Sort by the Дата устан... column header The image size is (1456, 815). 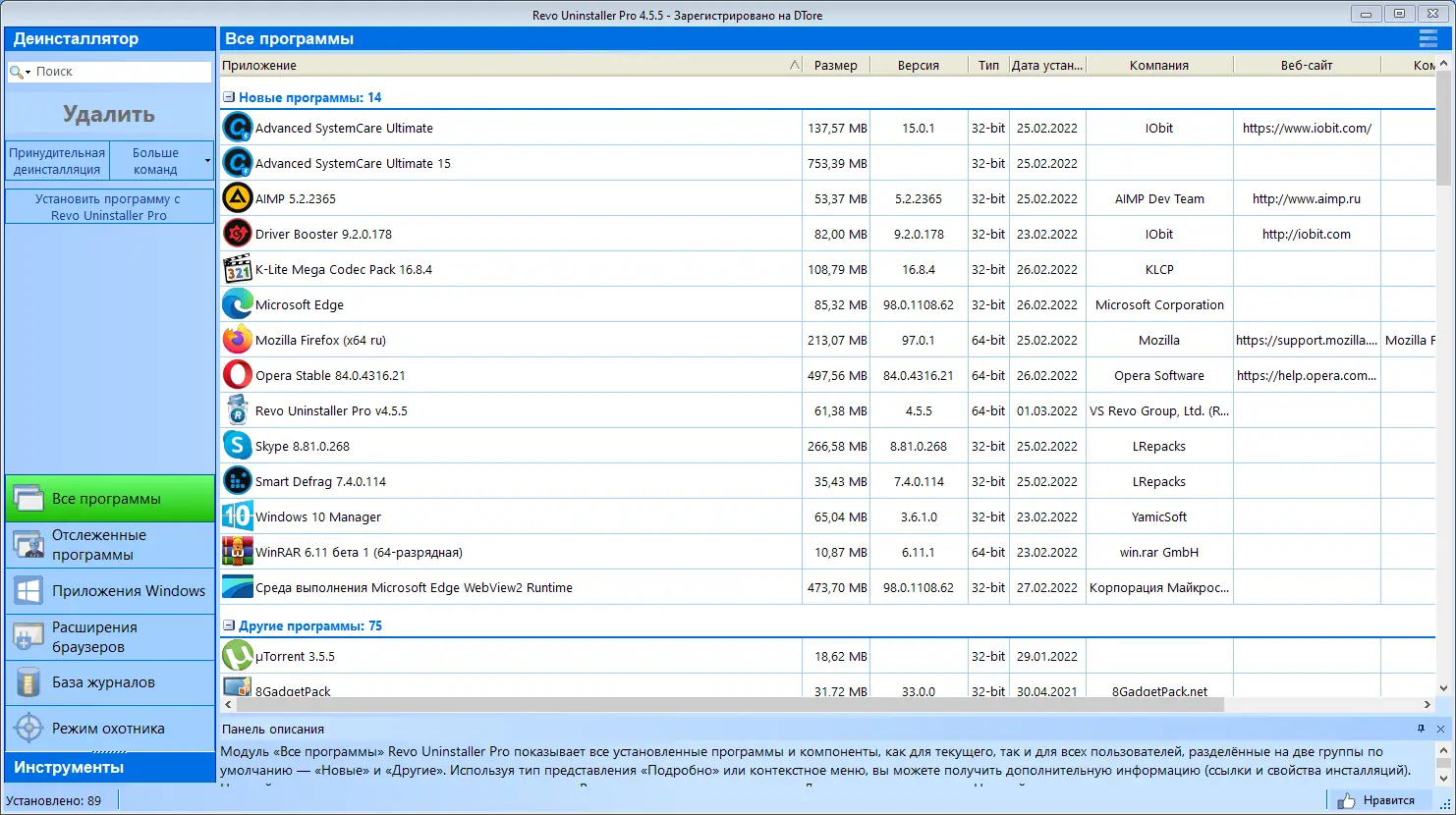[1047, 65]
